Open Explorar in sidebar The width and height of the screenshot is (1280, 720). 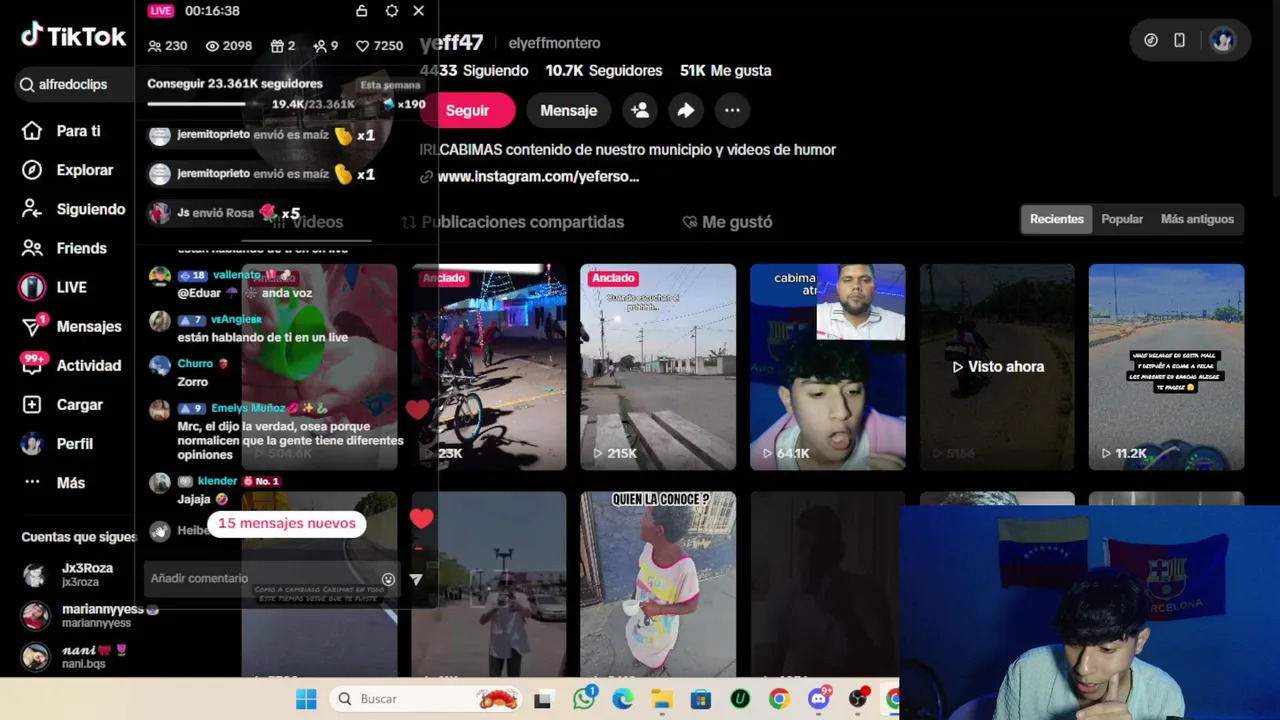[68, 170]
